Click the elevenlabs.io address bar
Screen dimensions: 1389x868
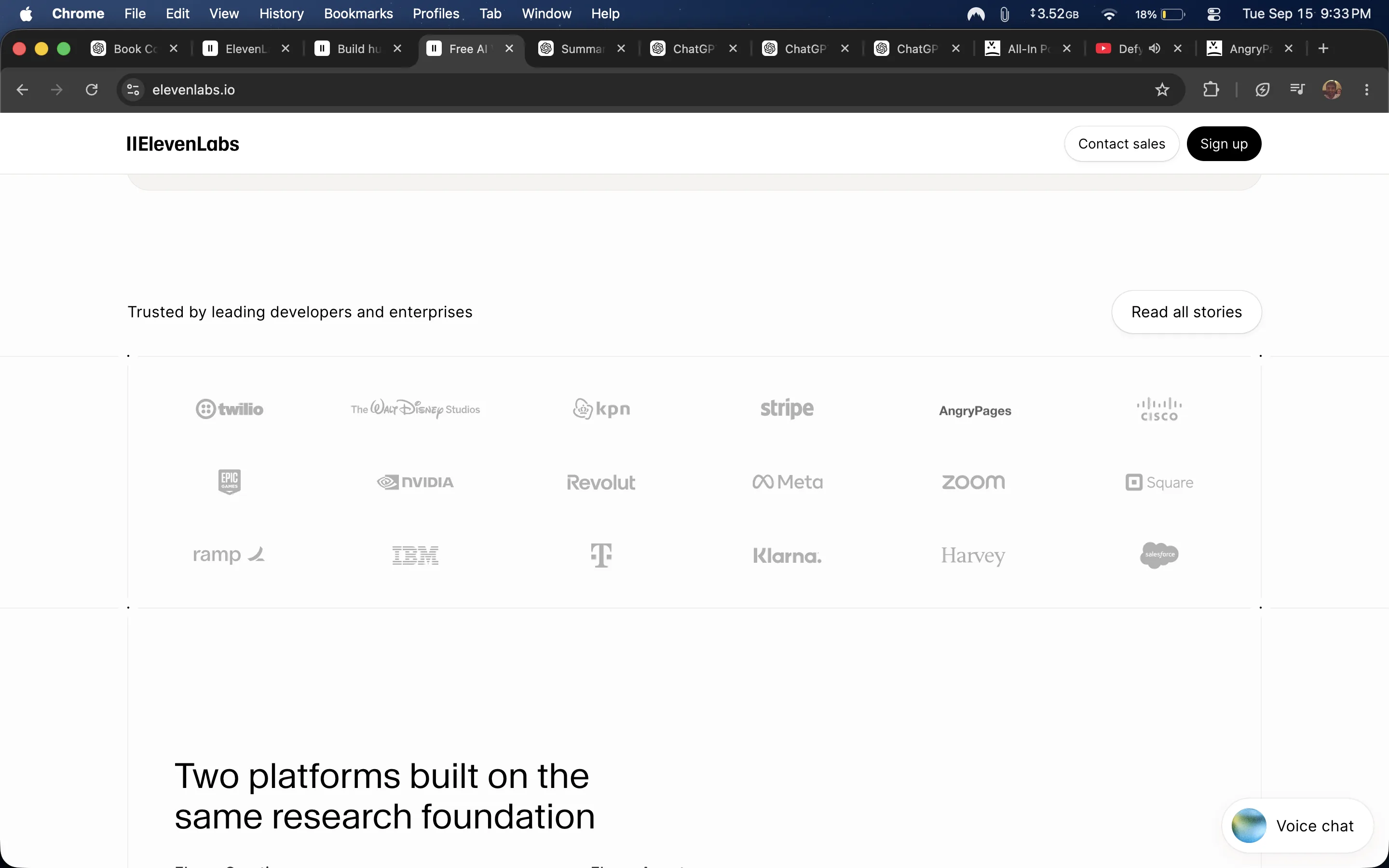pyautogui.click(x=651, y=90)
